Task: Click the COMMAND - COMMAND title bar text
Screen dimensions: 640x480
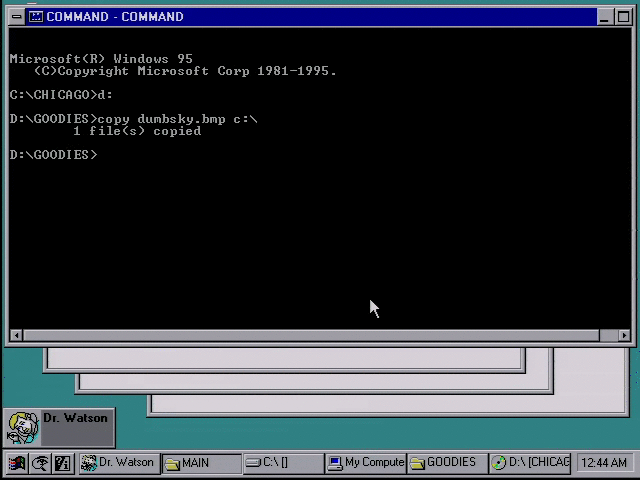Action: coord(115,17)
